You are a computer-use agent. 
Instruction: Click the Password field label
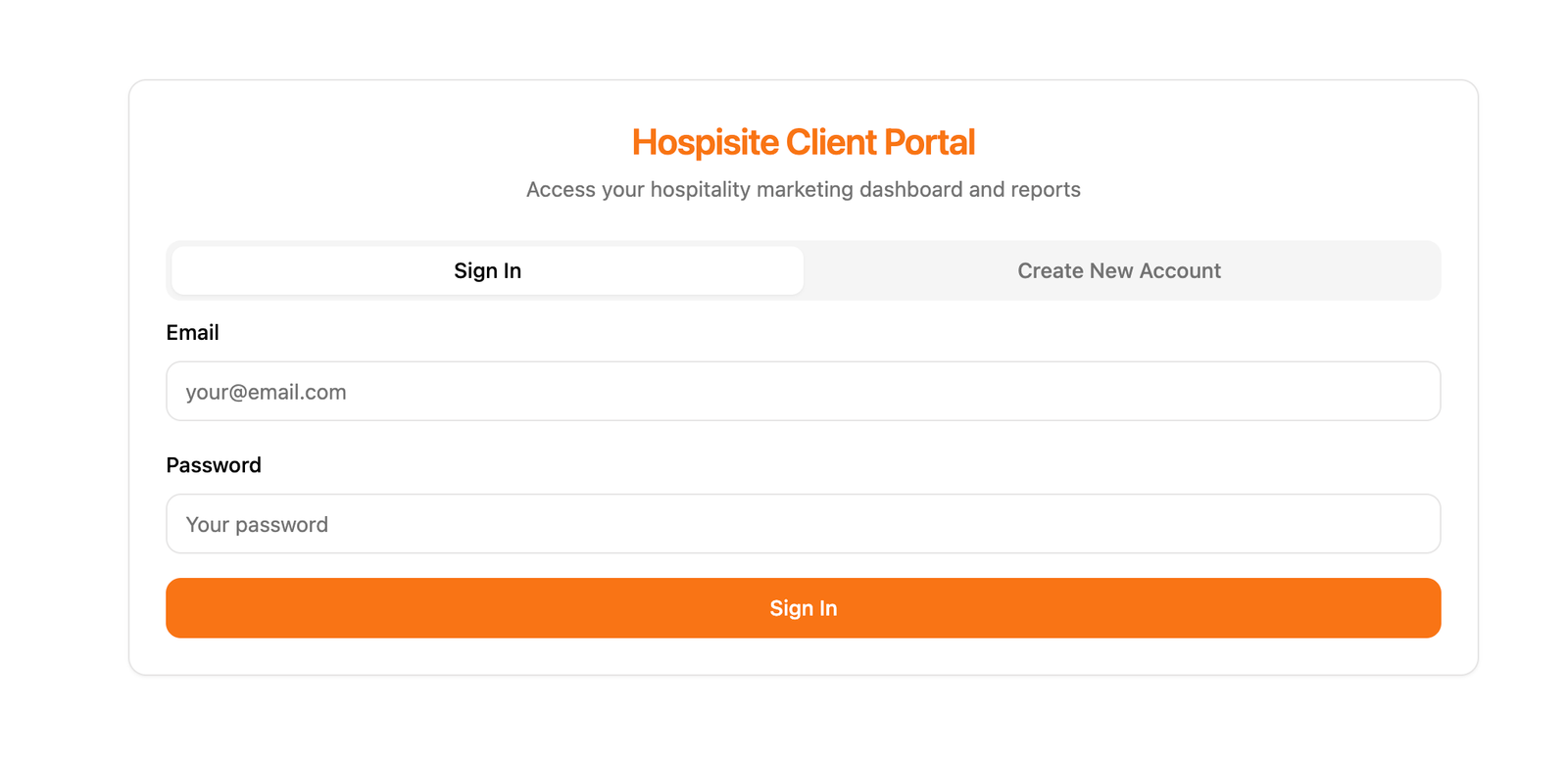214,465
